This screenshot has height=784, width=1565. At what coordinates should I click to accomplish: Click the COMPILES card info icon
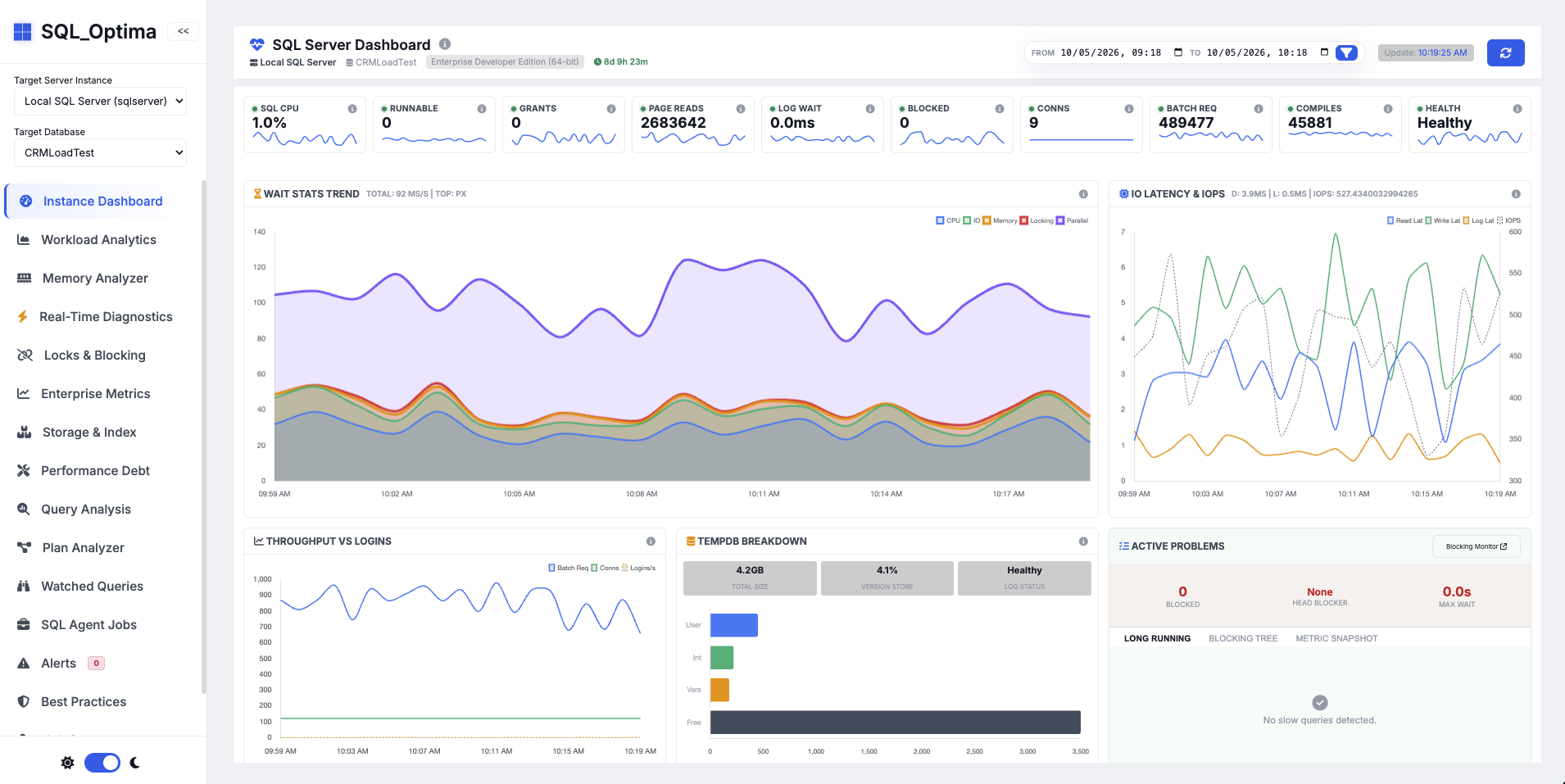click(x=1388, y=109)
